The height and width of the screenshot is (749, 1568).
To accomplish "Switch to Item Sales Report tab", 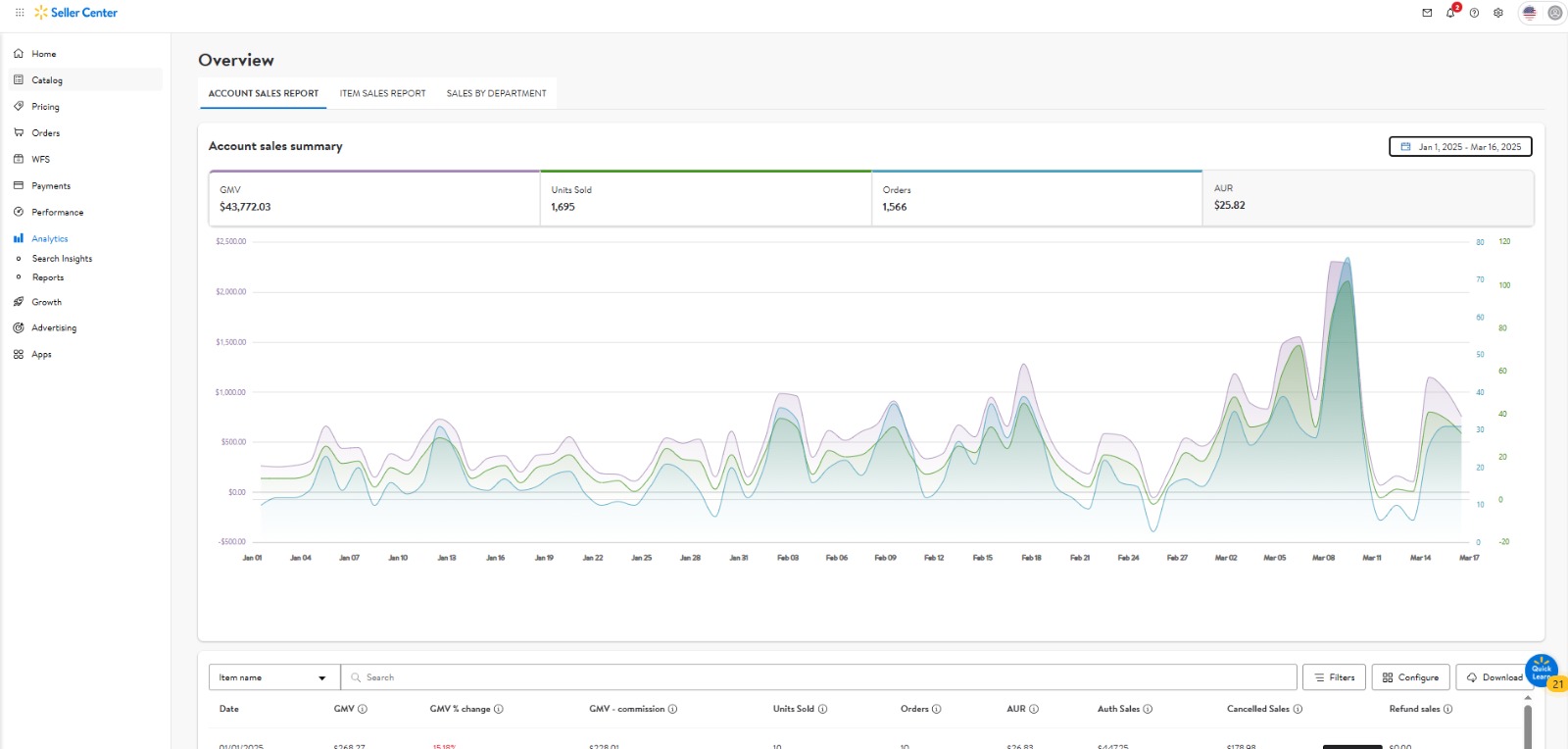I will tap(382, 94).
